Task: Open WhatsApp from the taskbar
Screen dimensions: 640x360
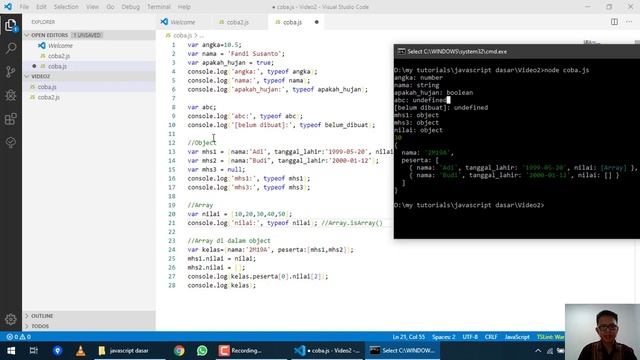Action: coord(202,351)
